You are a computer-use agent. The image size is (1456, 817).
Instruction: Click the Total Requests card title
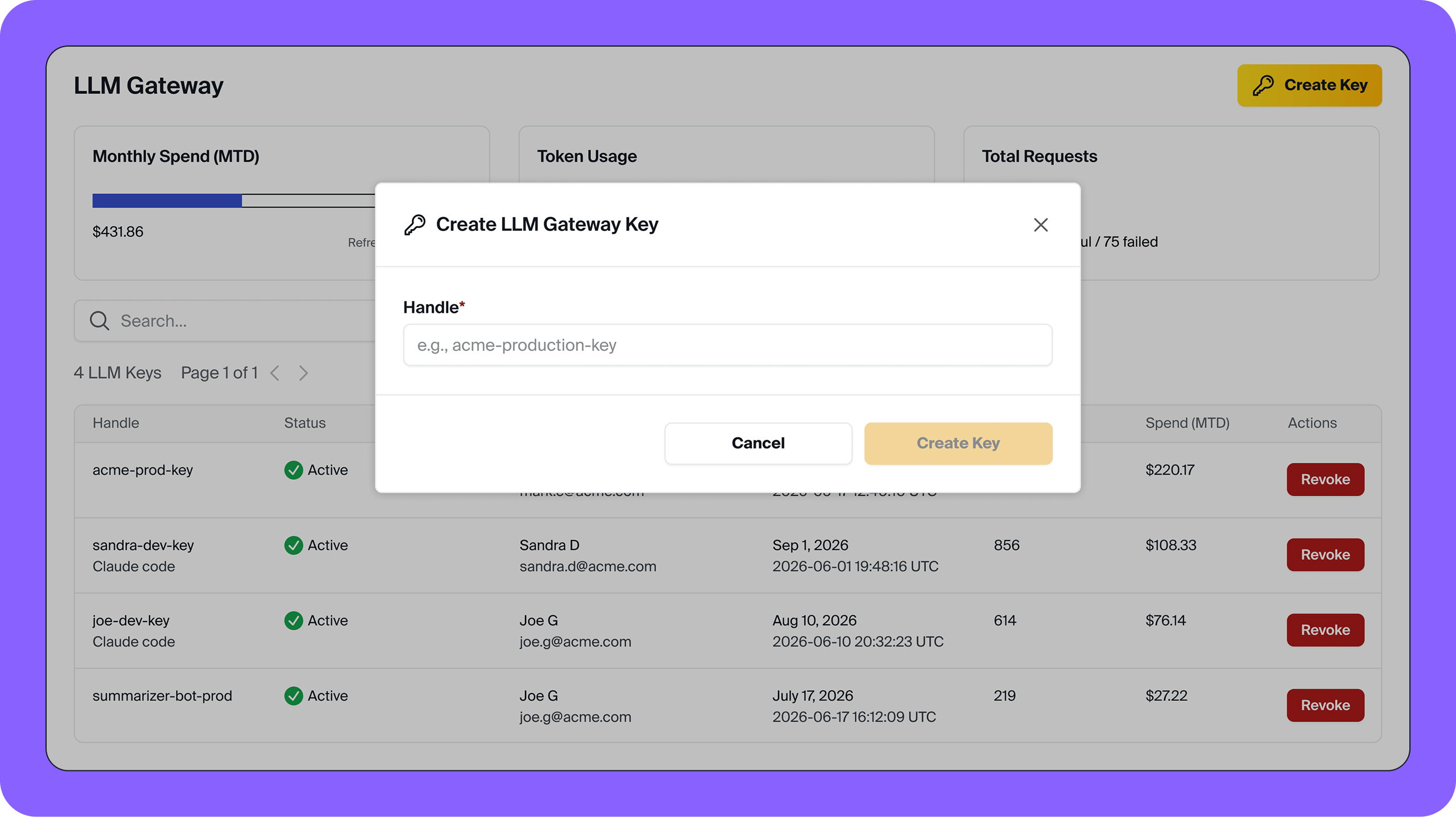[x=1040, y=156]
